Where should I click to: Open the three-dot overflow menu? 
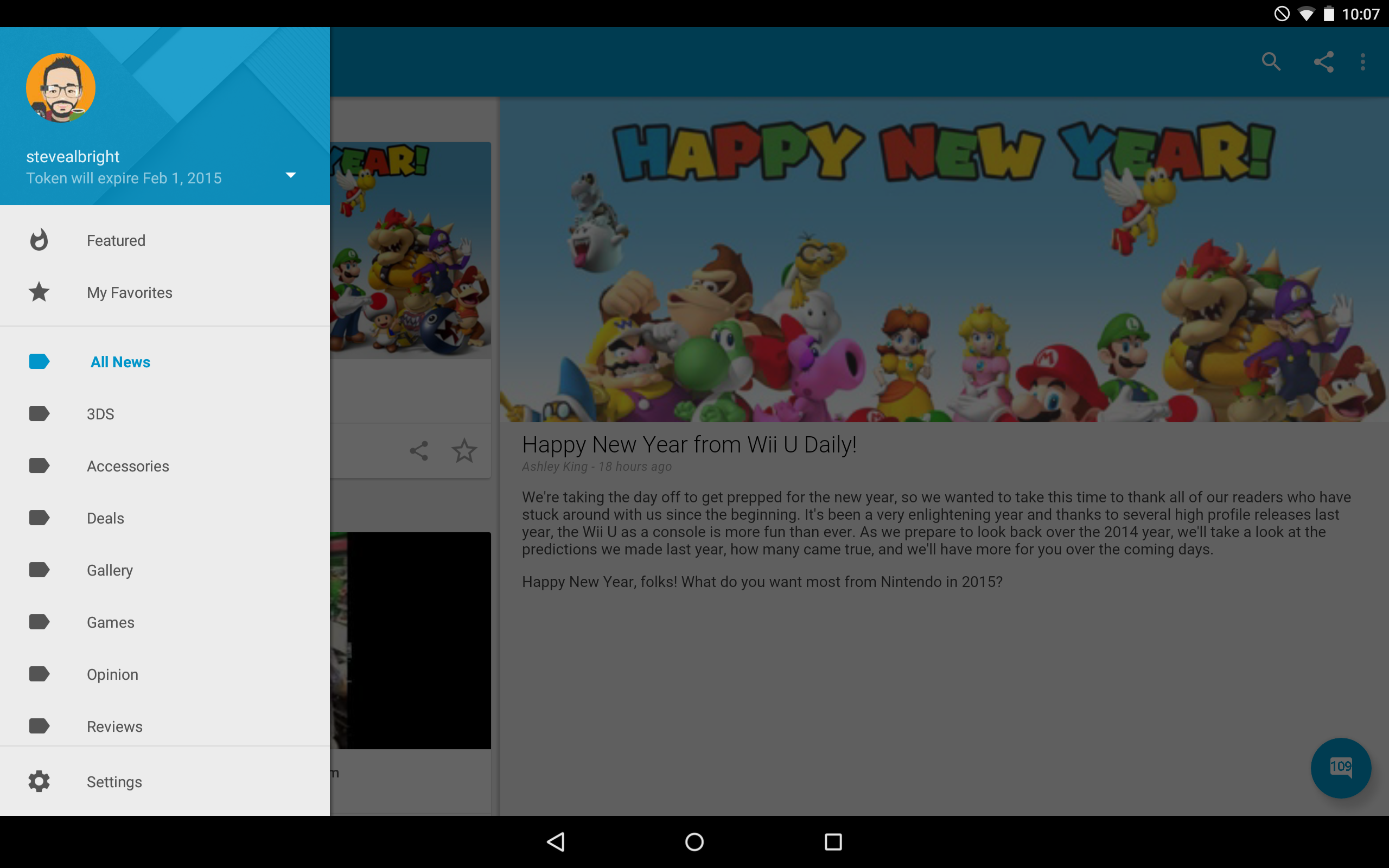tap(1362, 61)
